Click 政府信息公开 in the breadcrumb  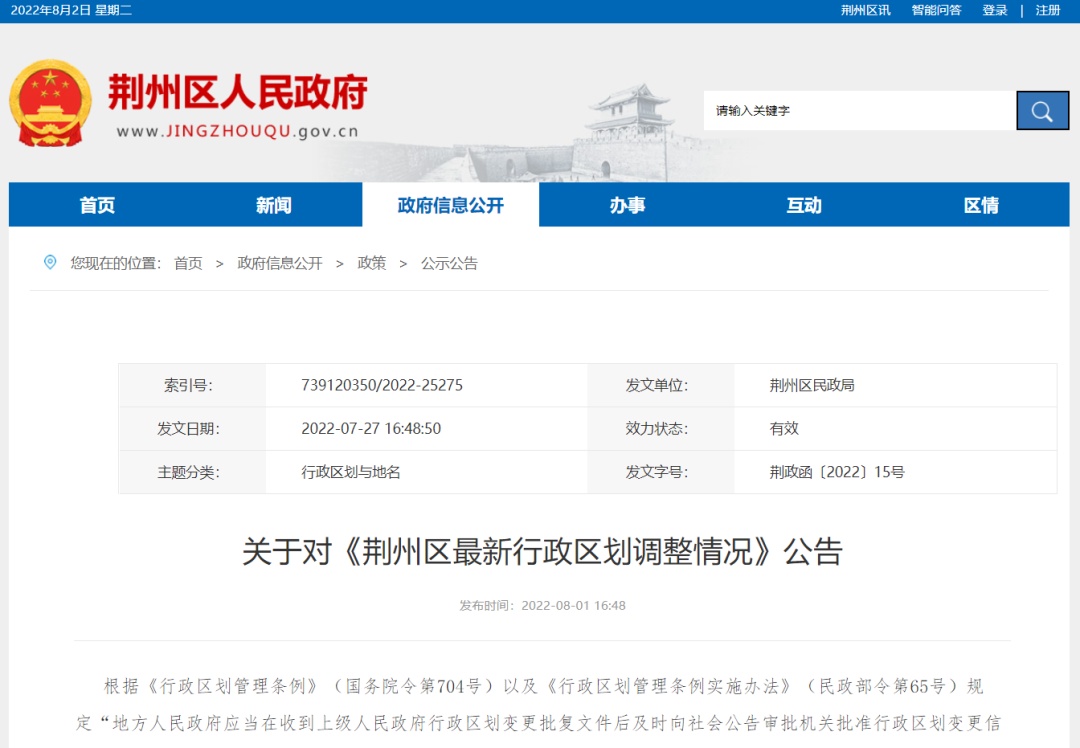(x=279, y=263)
